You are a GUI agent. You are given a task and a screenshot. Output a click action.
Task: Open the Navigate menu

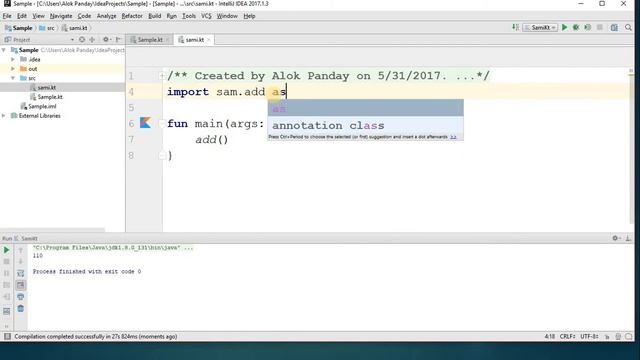click(61, 16)
